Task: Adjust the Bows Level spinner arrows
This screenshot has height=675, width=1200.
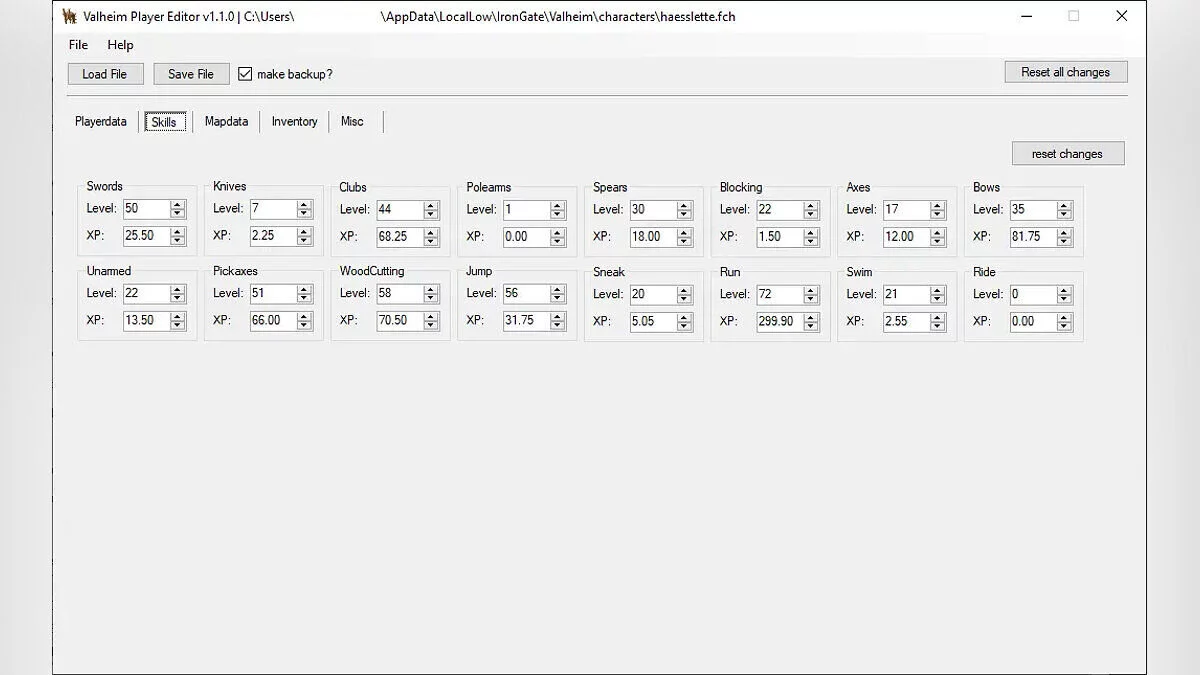Action: pos(1064,210)
